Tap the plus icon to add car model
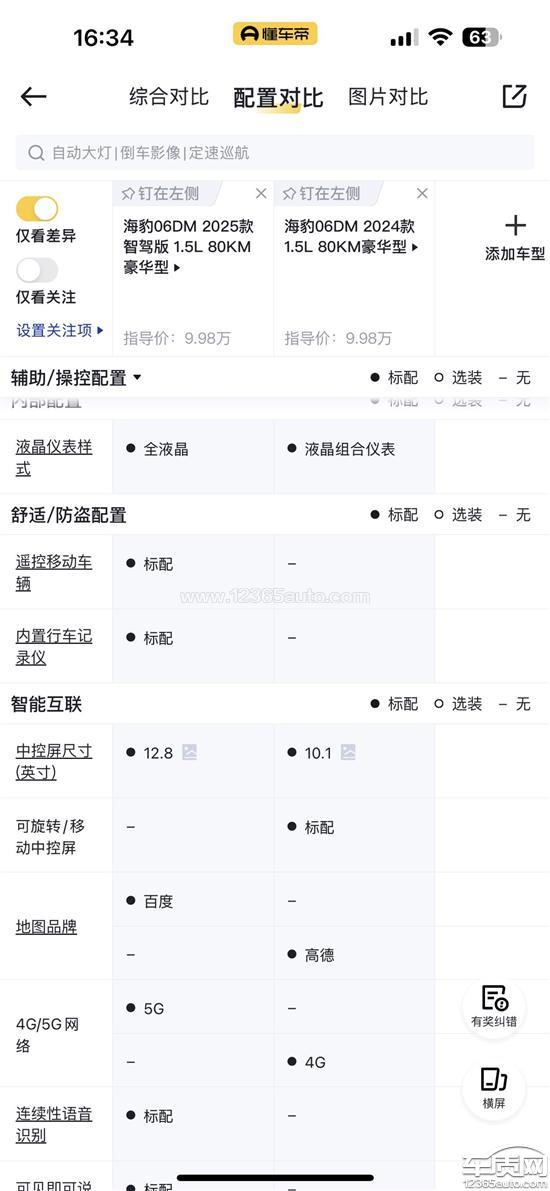The height and width of the screenshot is (1191, 550). (515, 226)
